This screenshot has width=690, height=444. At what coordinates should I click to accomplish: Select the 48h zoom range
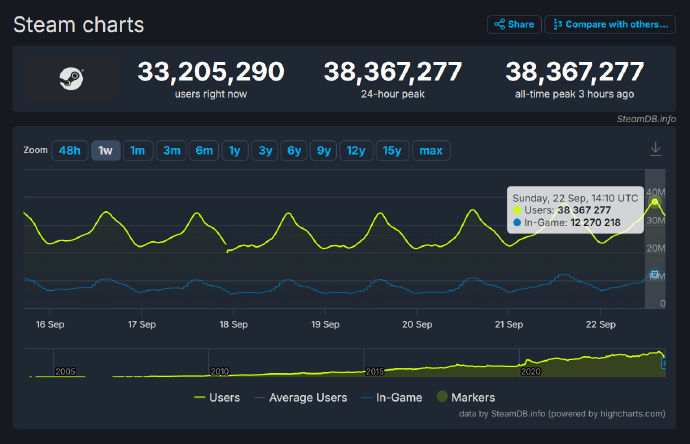[x=70, y=150]
